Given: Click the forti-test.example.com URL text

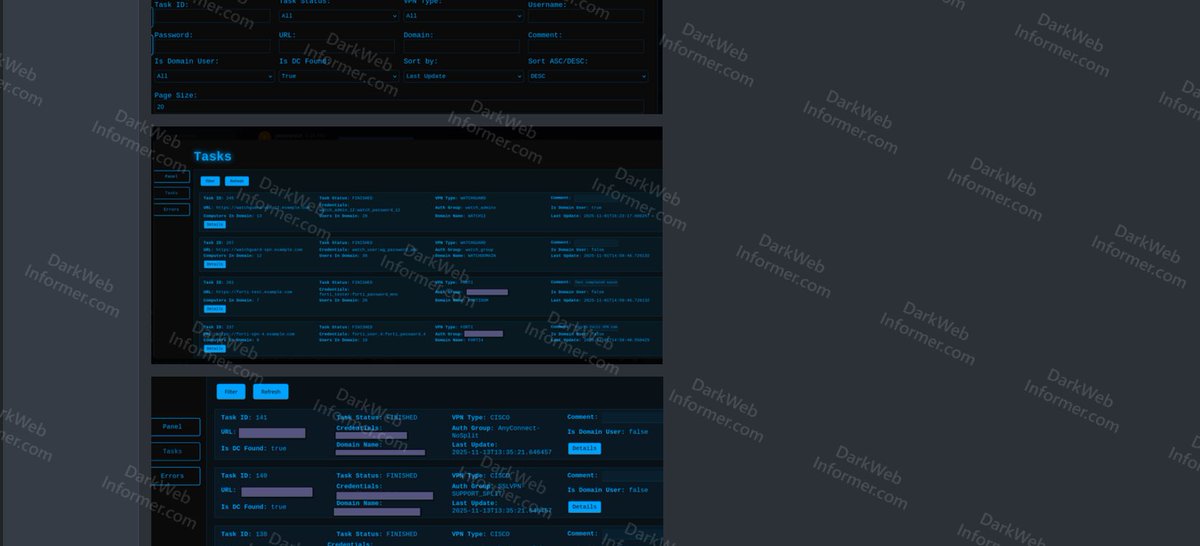Looking at the screenshot, I should 253,292.
